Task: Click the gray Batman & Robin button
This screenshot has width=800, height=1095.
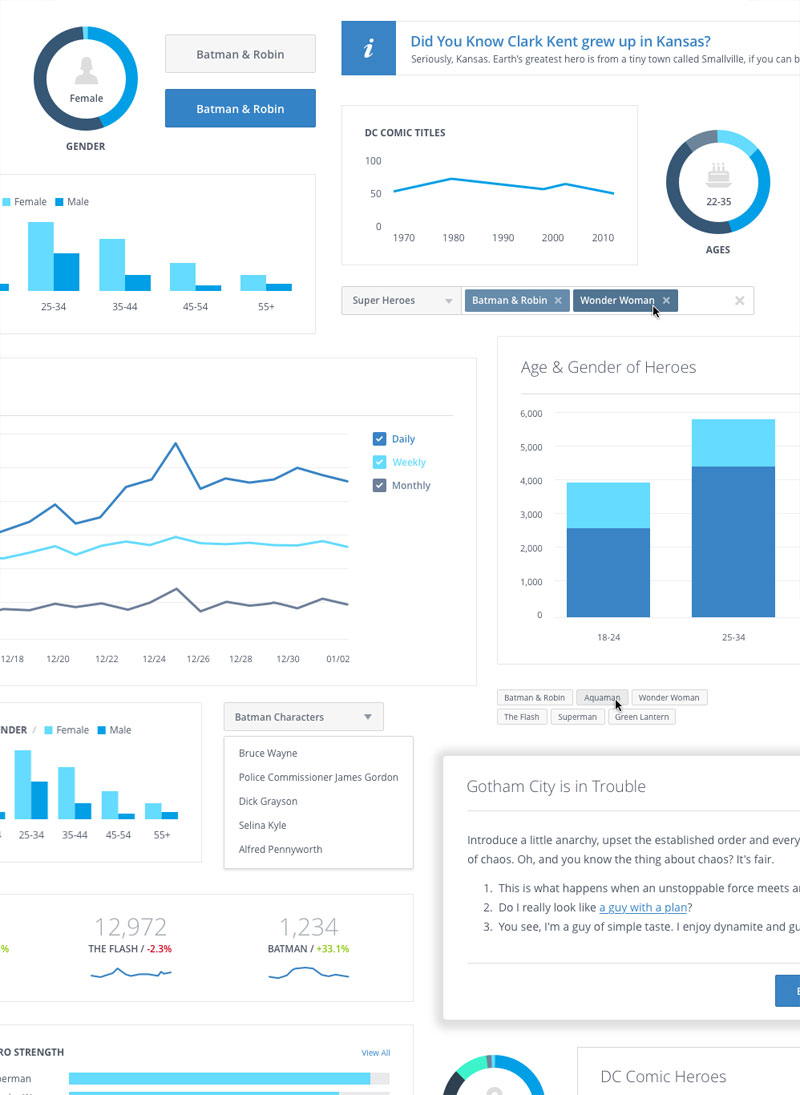Action: click(x=240, y=54)
